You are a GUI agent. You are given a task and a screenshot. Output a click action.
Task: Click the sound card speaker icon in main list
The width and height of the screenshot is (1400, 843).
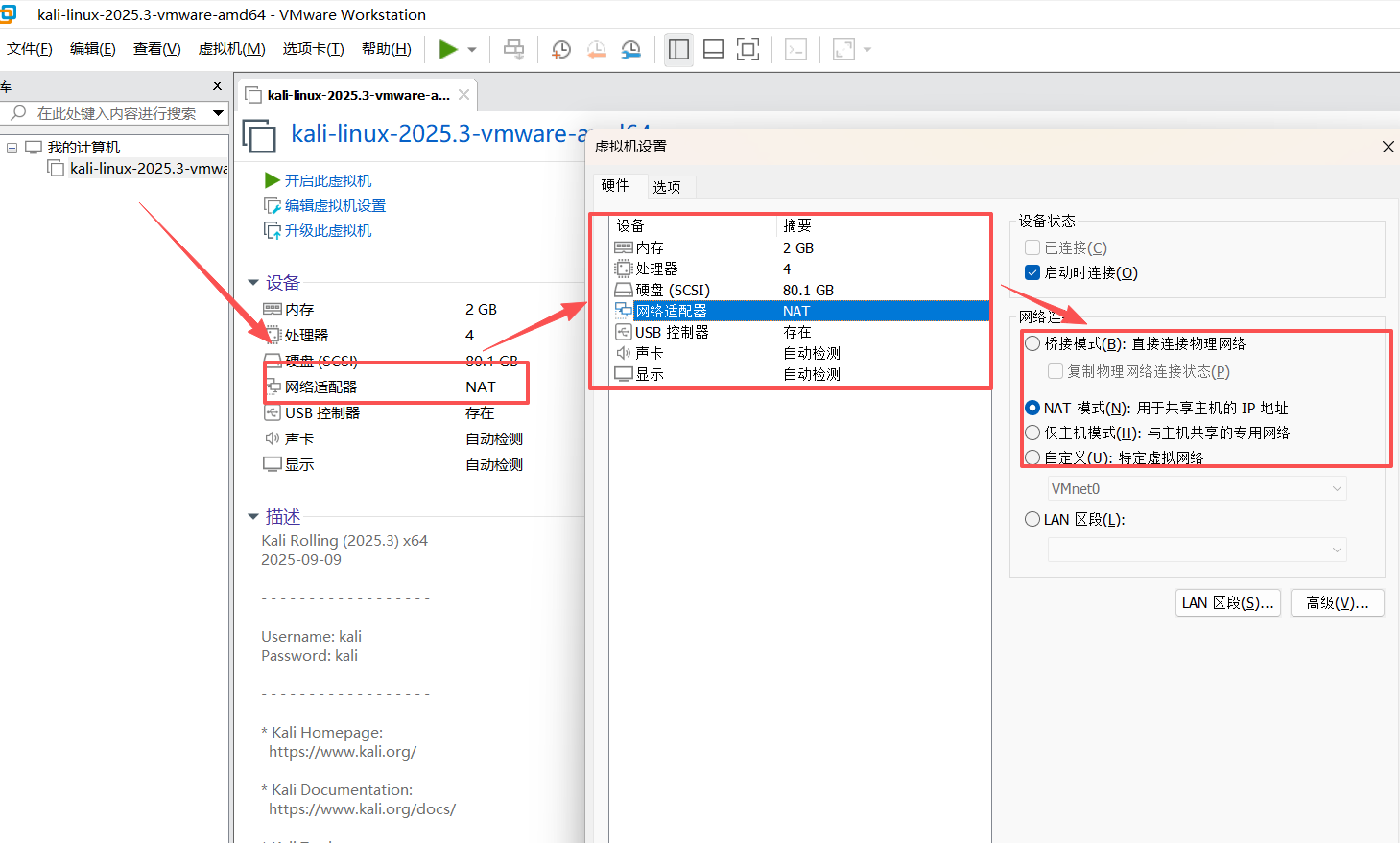pyautogui.click(x=273, y=438)
